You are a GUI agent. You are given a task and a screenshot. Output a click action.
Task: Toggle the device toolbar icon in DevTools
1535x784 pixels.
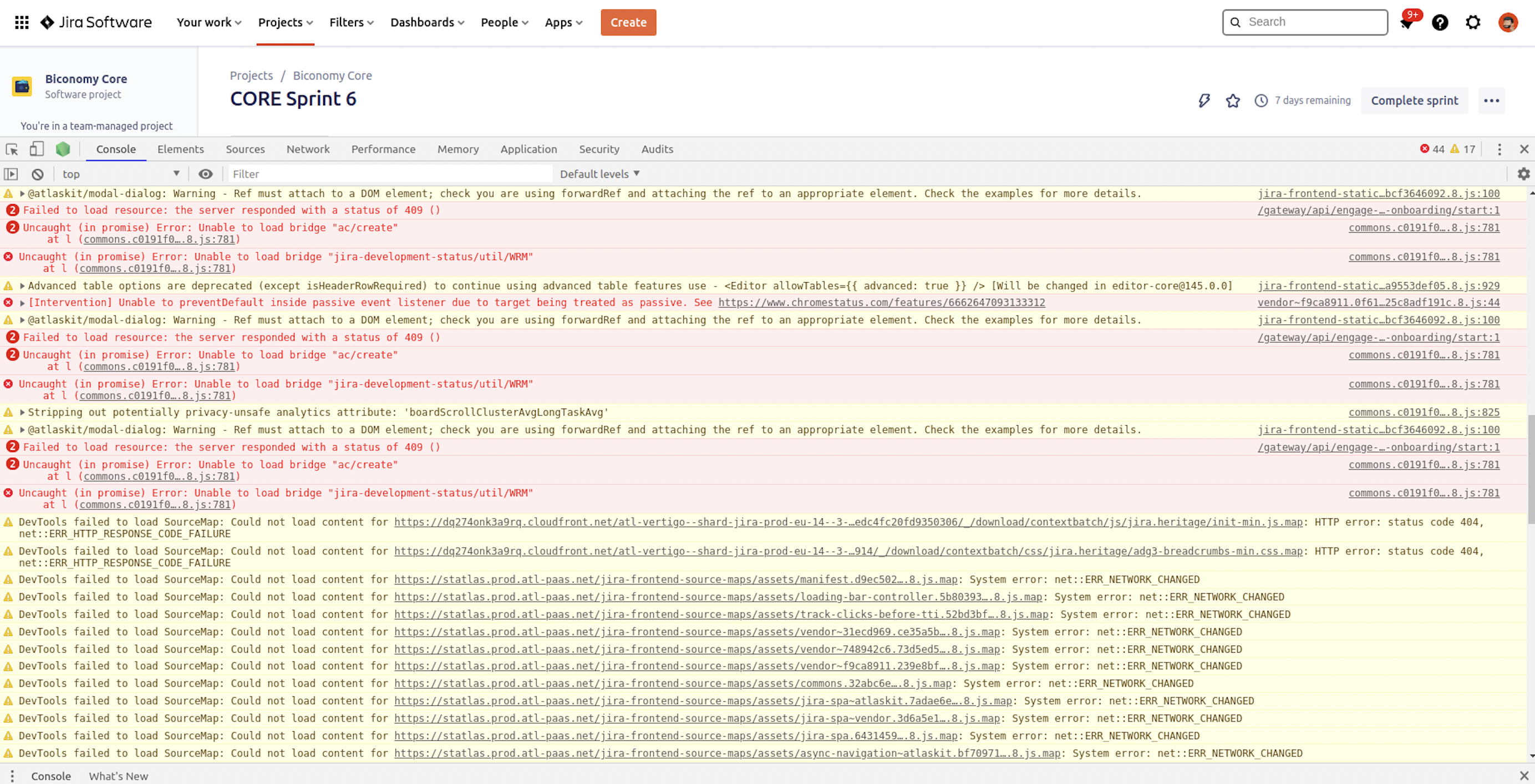click(x=37, y=149)
